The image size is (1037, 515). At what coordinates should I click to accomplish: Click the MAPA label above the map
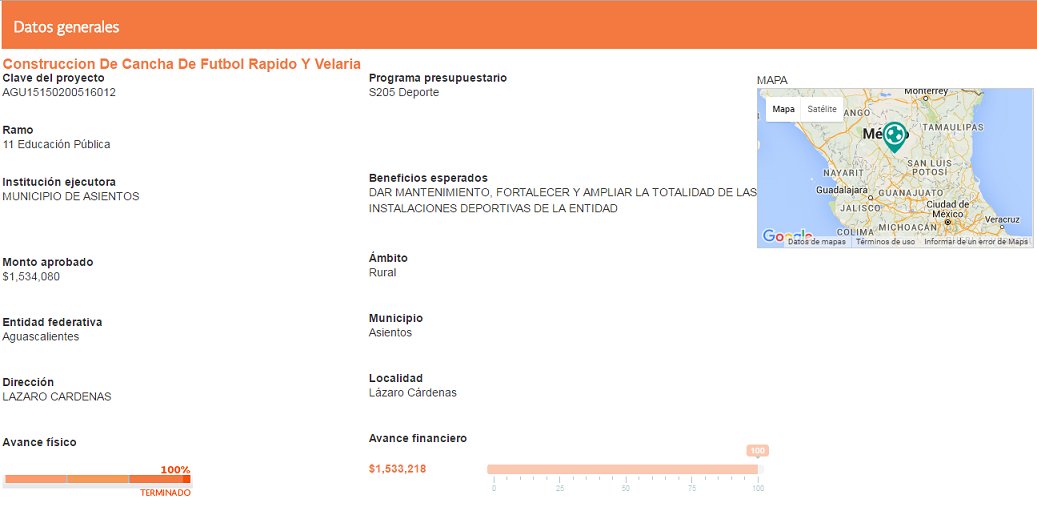pos(772,81)
